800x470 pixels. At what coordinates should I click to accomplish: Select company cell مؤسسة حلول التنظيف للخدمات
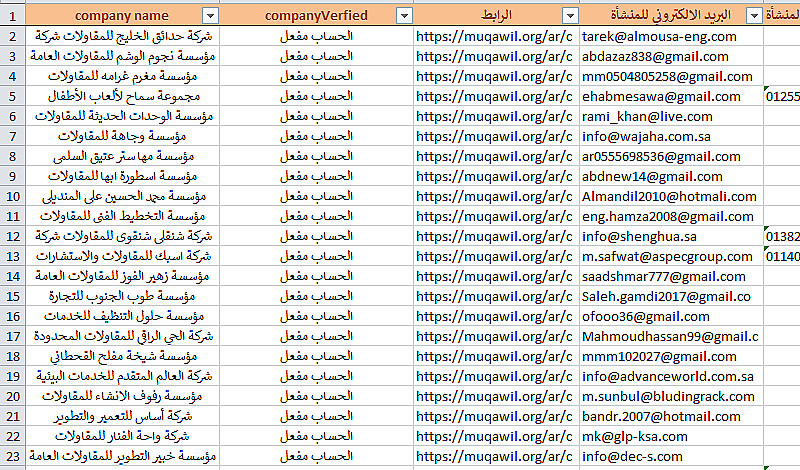pyautogui.click(x=122, y=316)
